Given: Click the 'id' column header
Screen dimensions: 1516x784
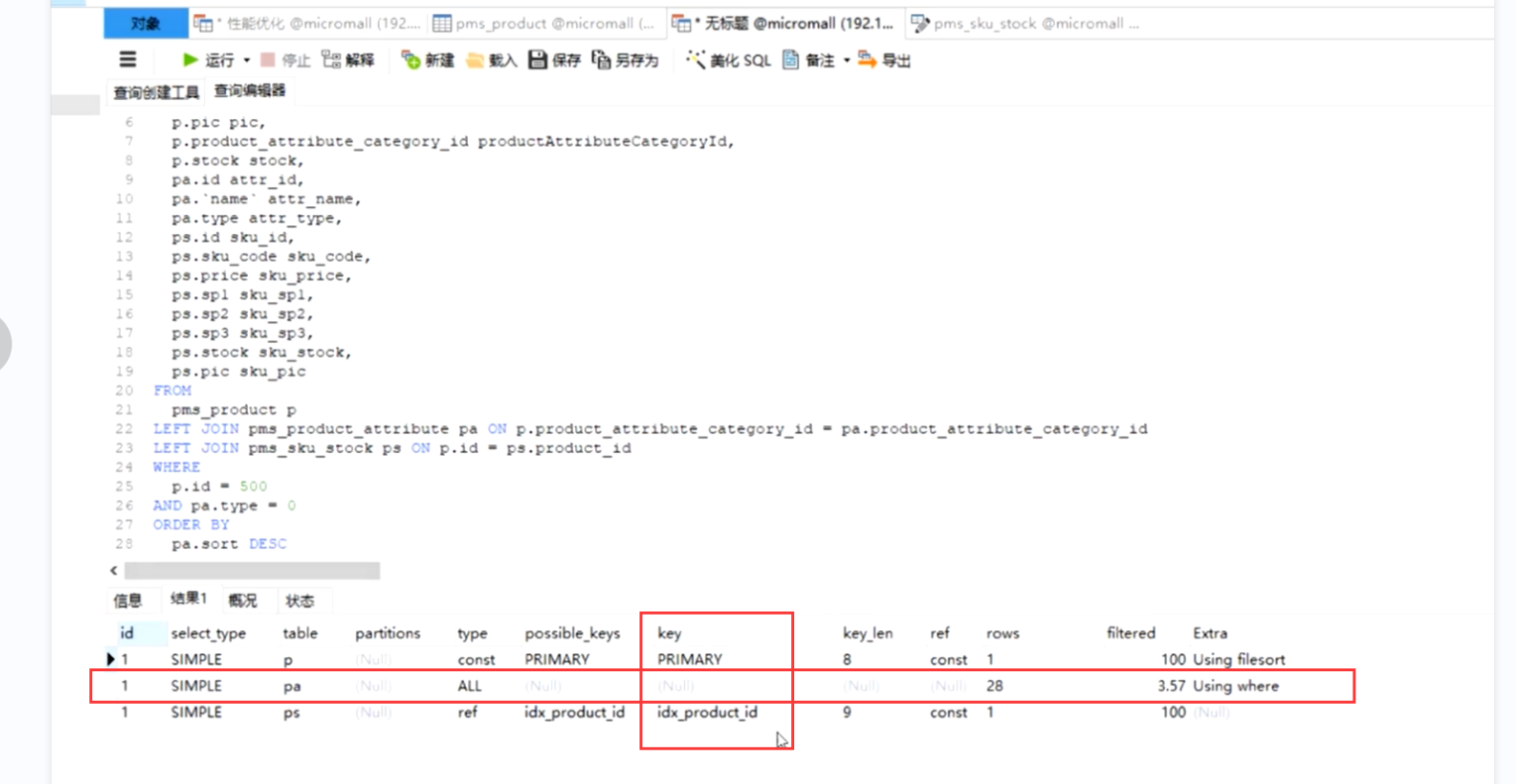Looking at the screenshot, I should [x=127, y=633].
